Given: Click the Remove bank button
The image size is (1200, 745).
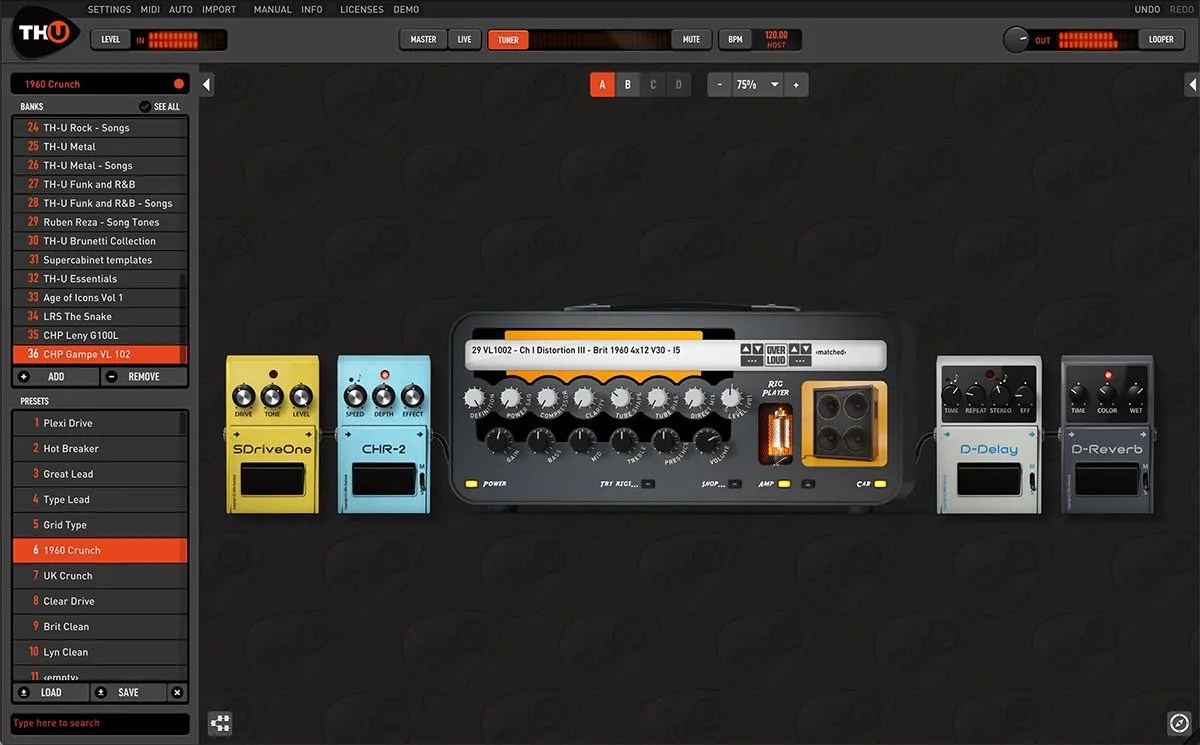Looking at the screenshot, I should click(144, 377).
